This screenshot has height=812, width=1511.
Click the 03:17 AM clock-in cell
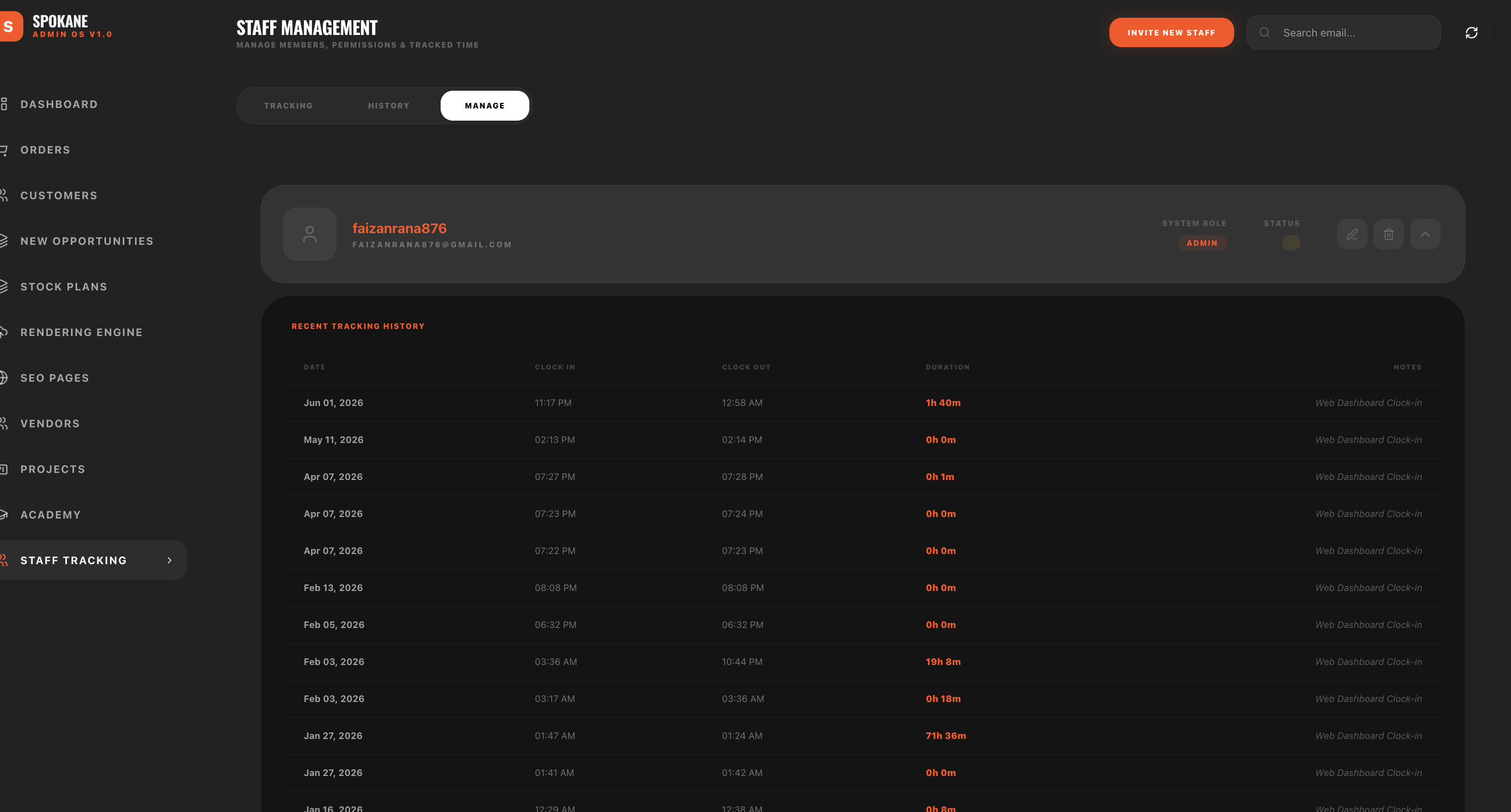point(554,699)
